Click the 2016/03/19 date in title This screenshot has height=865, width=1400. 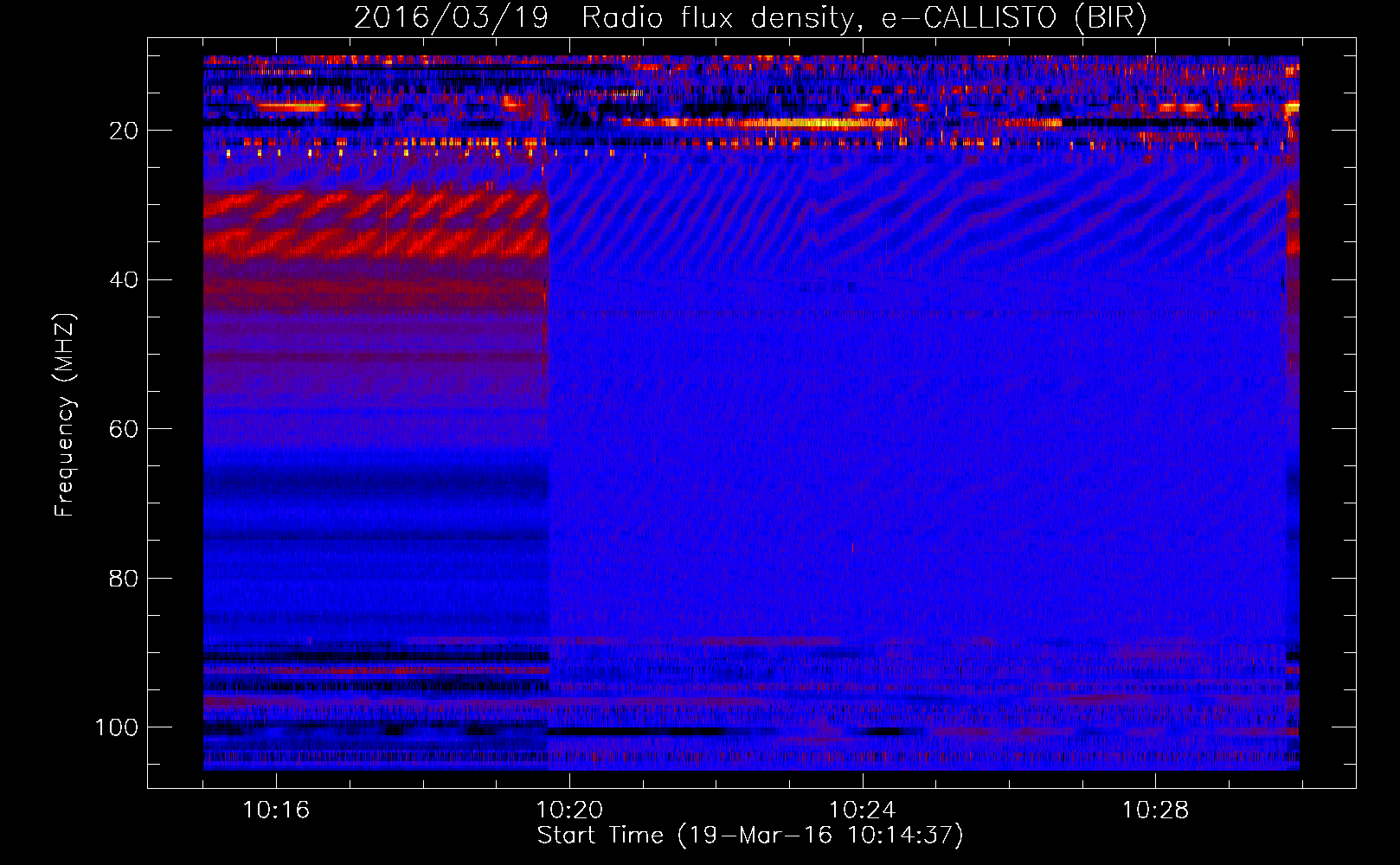(451, 19)
